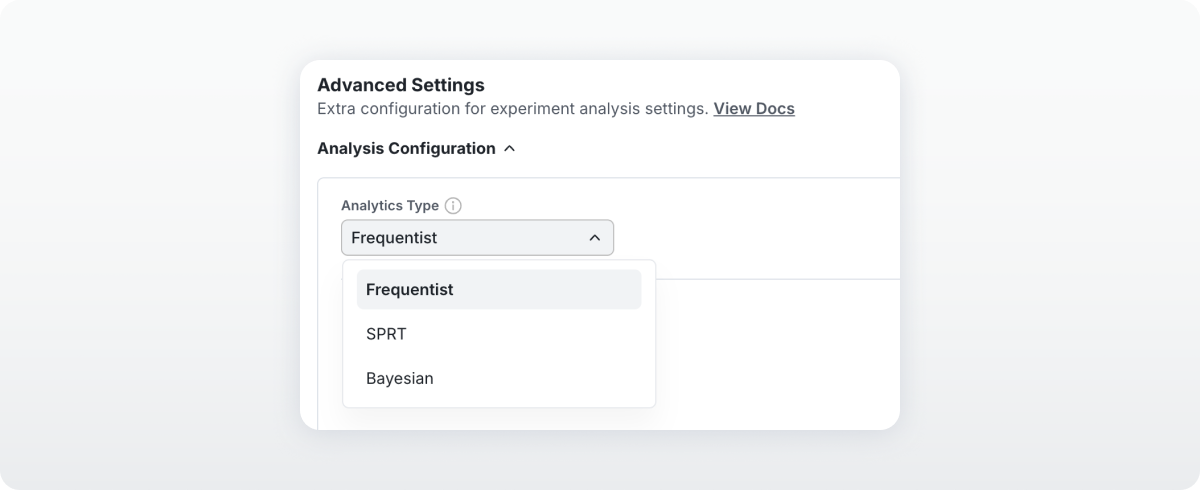
Task: Choose SPRT from the dropdown list
Action: pyautogui.click(x=499, y=334)
